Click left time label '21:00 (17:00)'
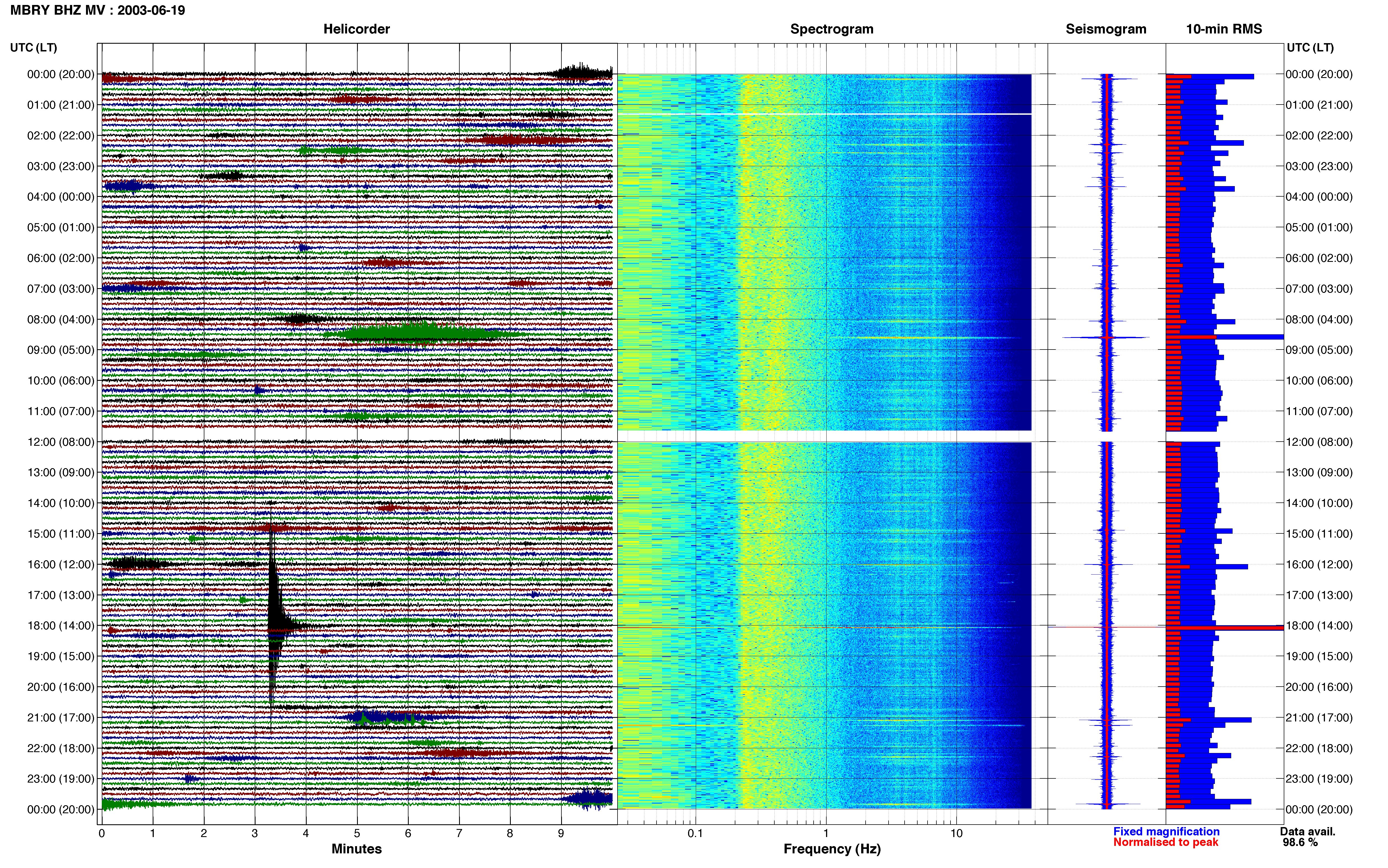 click(61, 718)
